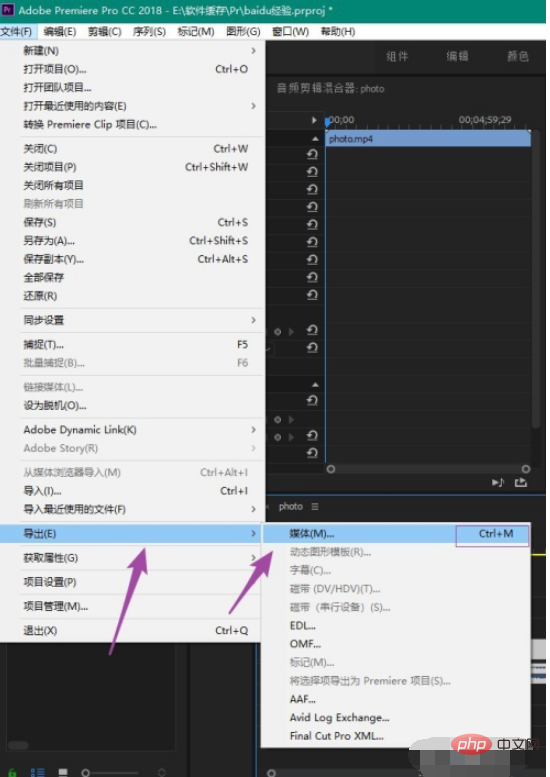Choose 退出(X) to quit Premiere
The height and width of the screenshot is (777, 550).
pyautogui.click(x=131, y=631)
